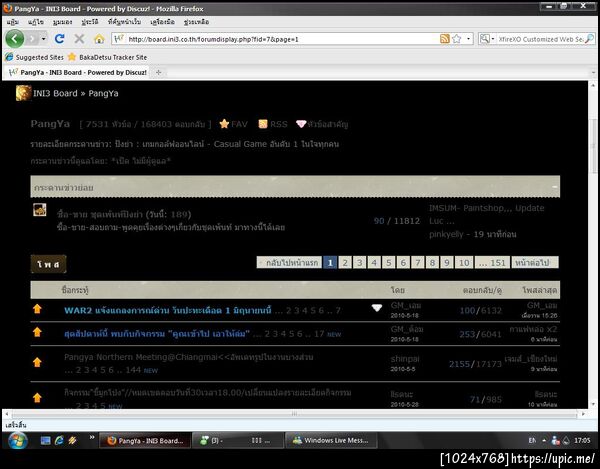Screen dimensions: 600x469
Task: Open a new tab with plus button
Action: (158, 72)
